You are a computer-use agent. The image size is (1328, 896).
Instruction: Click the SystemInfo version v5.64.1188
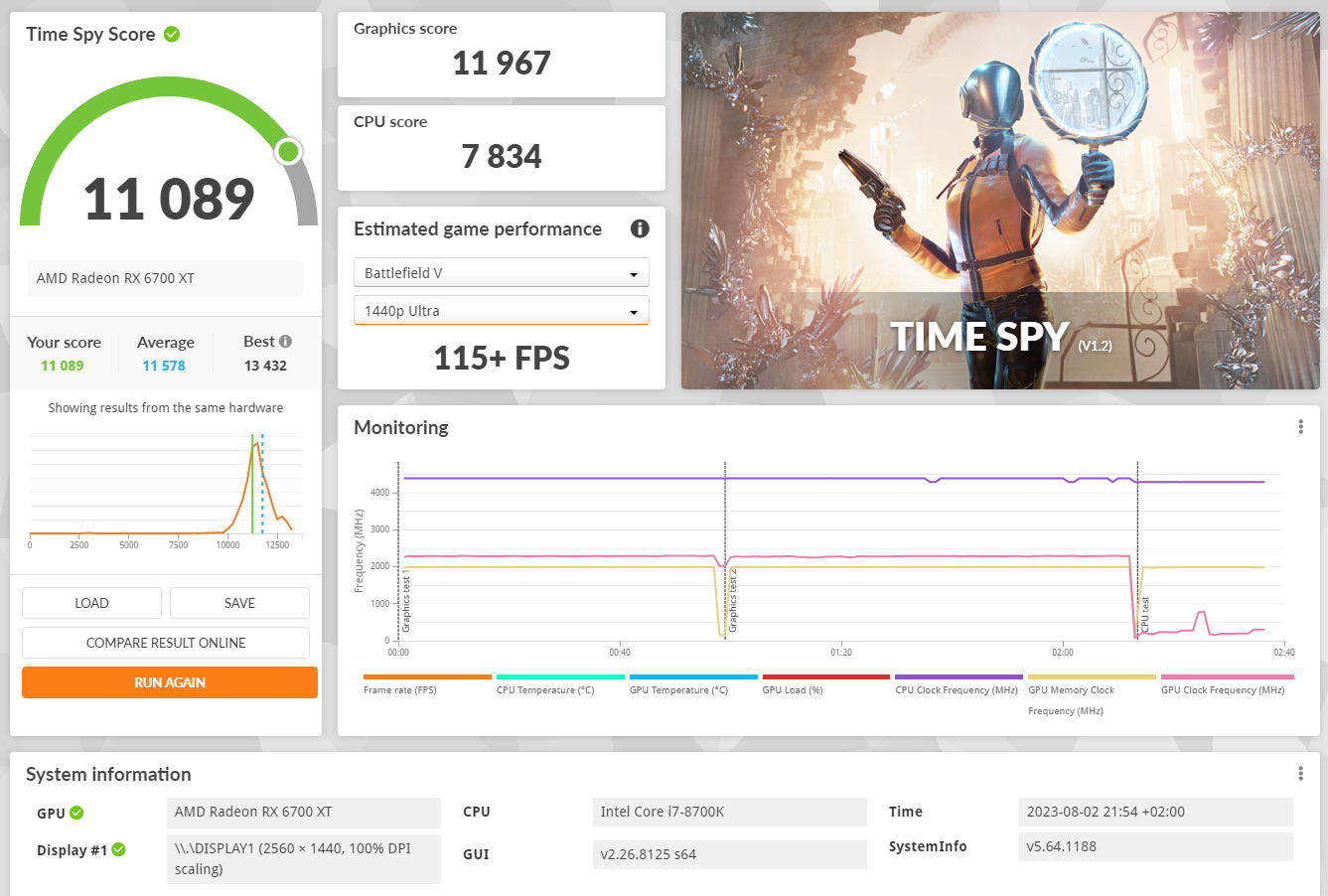coord(1156,846)
